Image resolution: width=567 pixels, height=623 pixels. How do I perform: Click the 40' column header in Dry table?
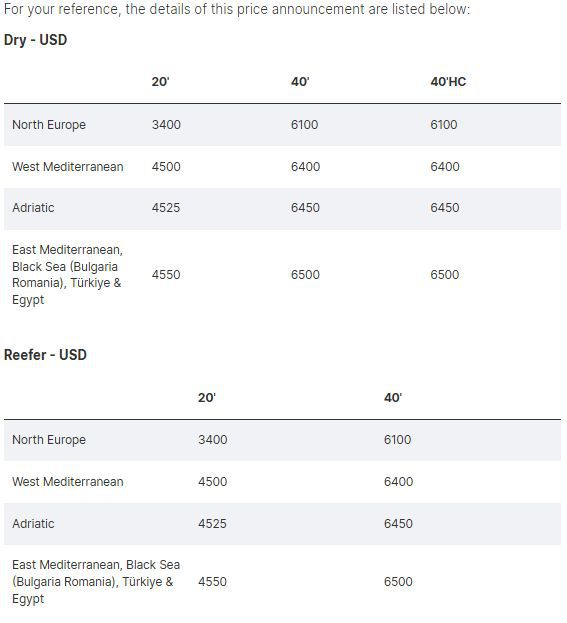[x=300, y=82]
